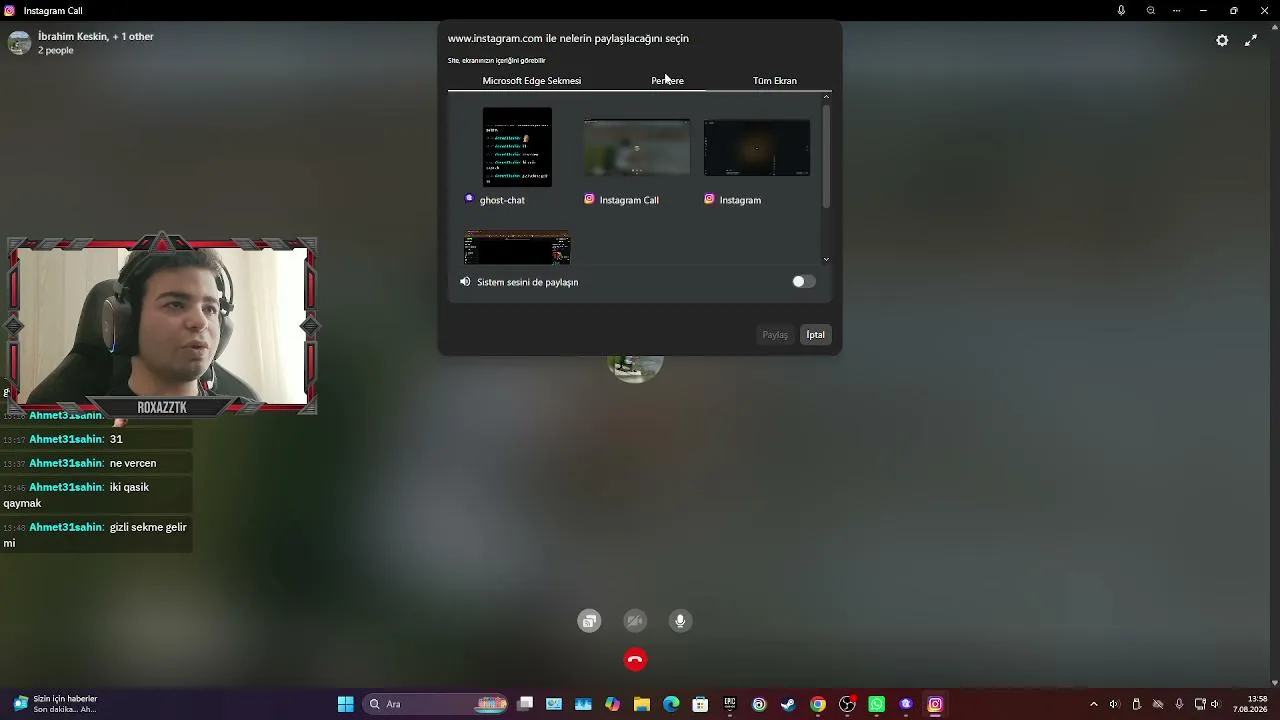This screenshot has width=1280, height=720.
Task: Click the safely remove USB tray icon
Action: [x=1136, y=704]
